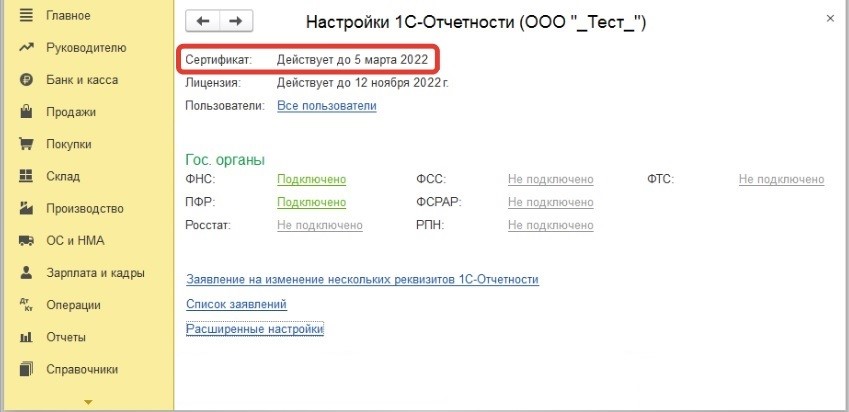This screenshot has width=849, height=412.
Task: Click ПФР Подключено status link
Action: click(x=311, y=202)
